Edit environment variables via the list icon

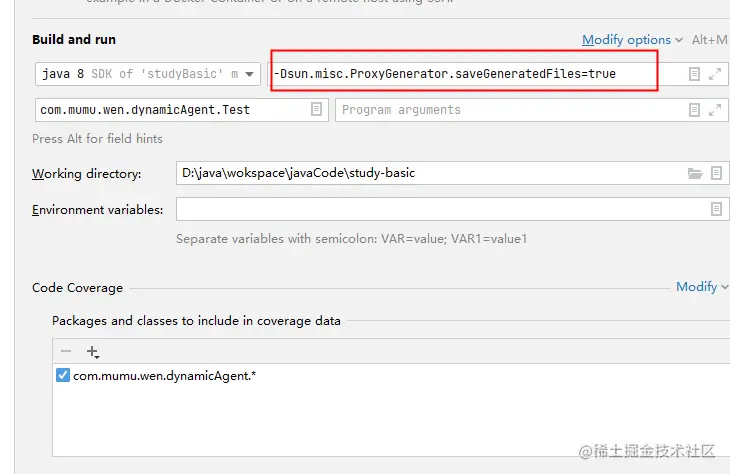[716, 209]
